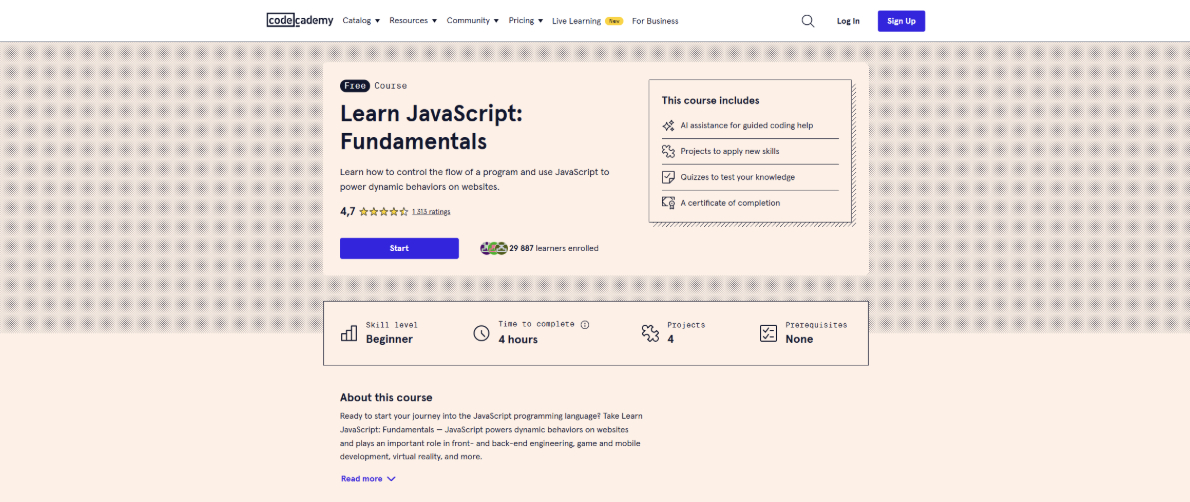1190x502 pixels.
Task: Click the Prerequisites checklist icon
Action: pos(768,333)
